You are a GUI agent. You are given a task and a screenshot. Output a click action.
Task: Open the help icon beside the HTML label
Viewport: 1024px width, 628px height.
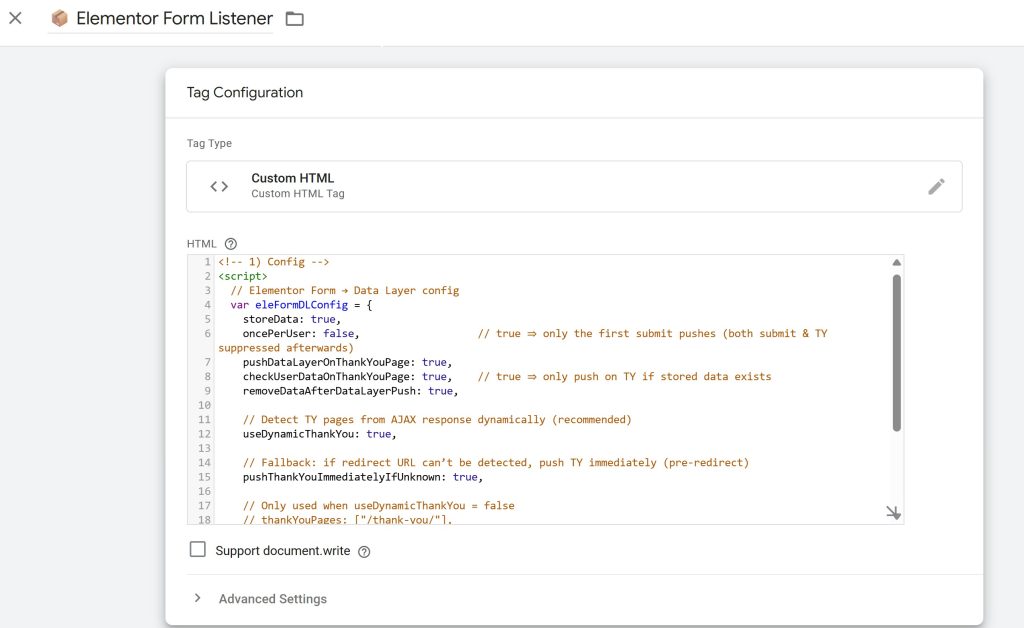(x=231, y=244)
